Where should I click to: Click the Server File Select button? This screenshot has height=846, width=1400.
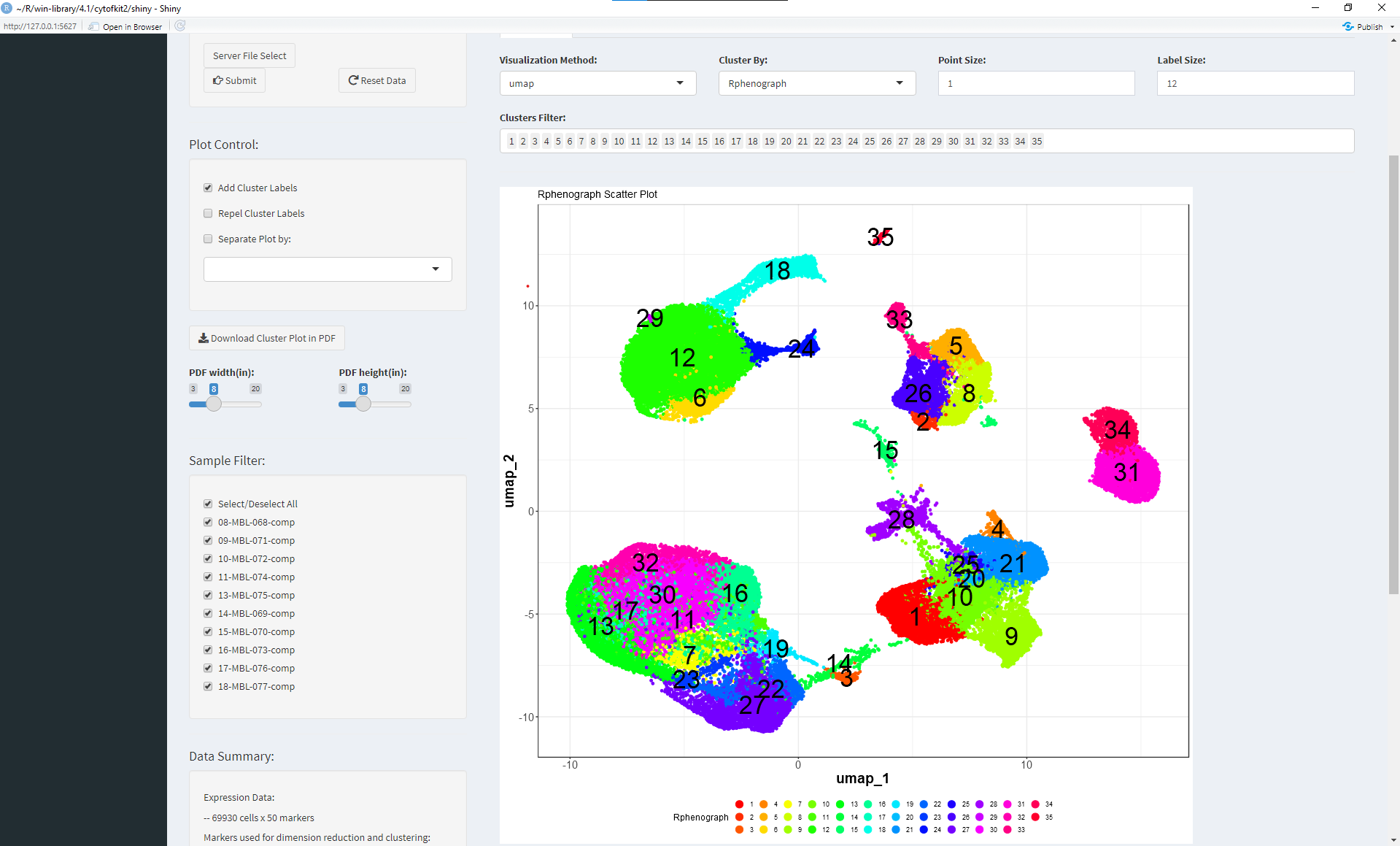[250, 55]
